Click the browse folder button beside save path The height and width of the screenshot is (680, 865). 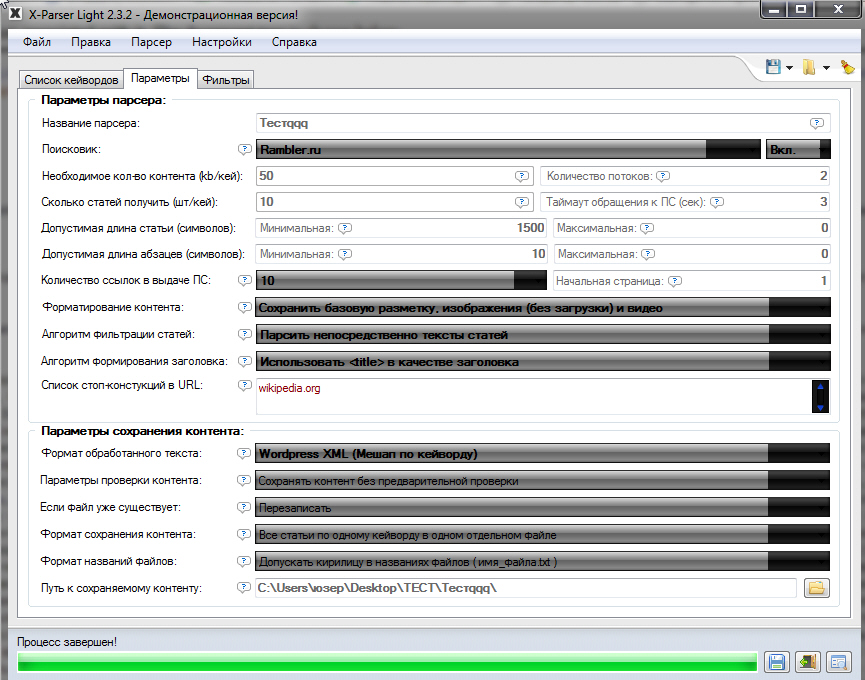817,588
